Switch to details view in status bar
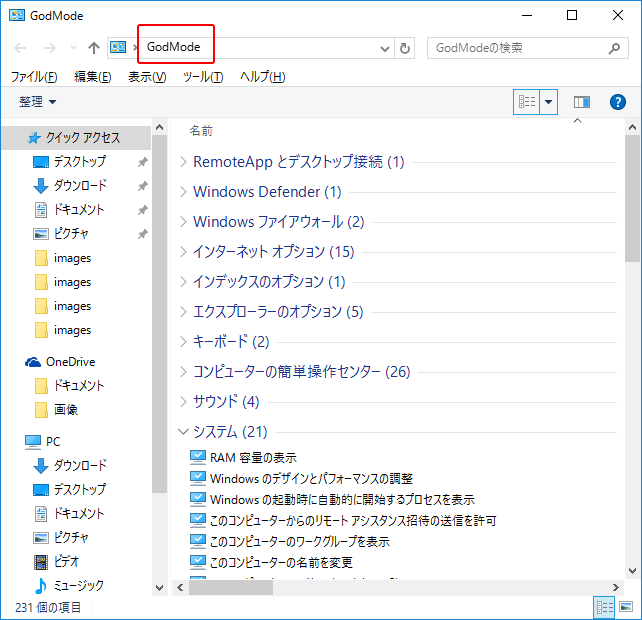This screenshot has height=620, width=642. (x=604, y=607)
